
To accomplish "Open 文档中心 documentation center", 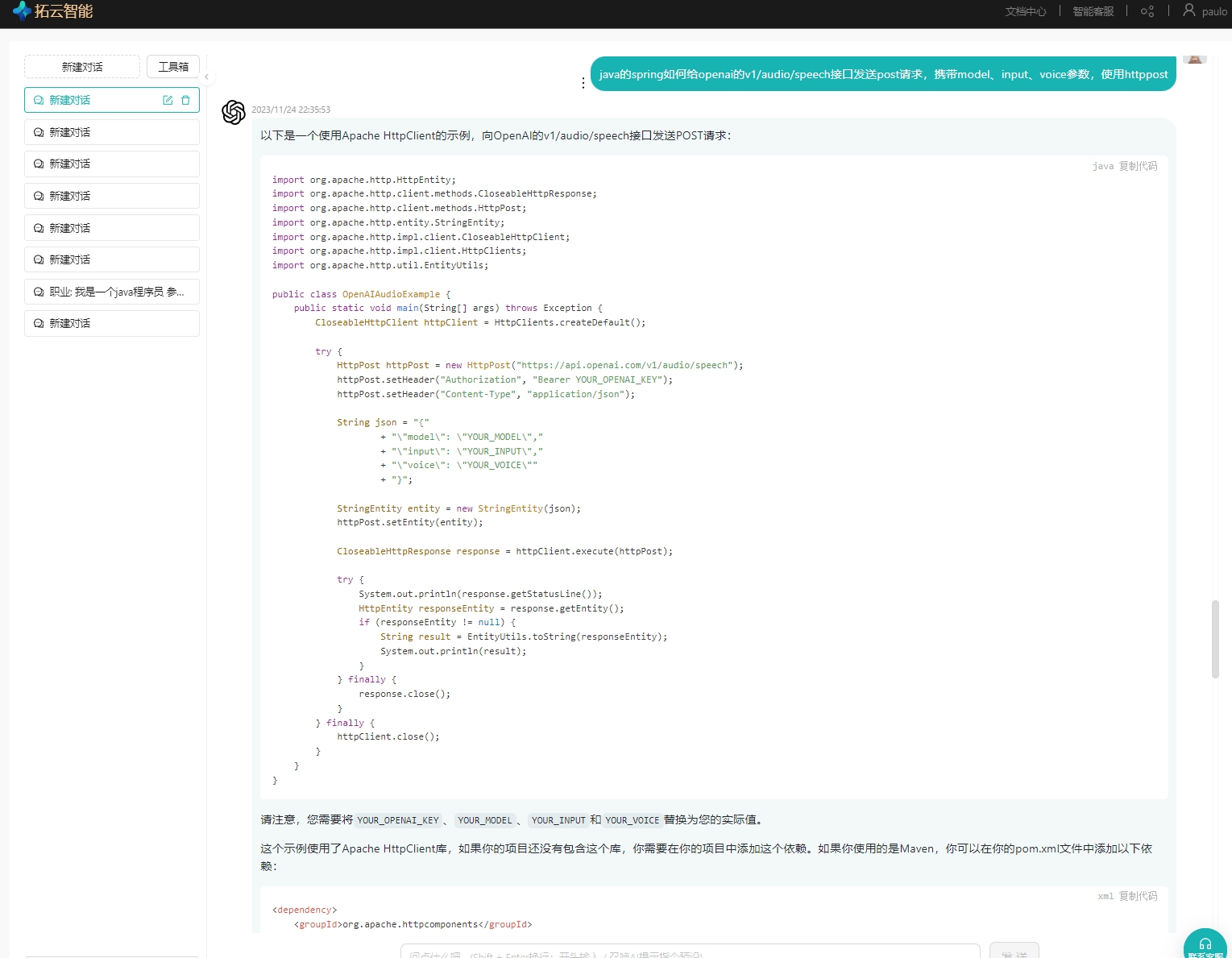I will [x=1026, y=11].
